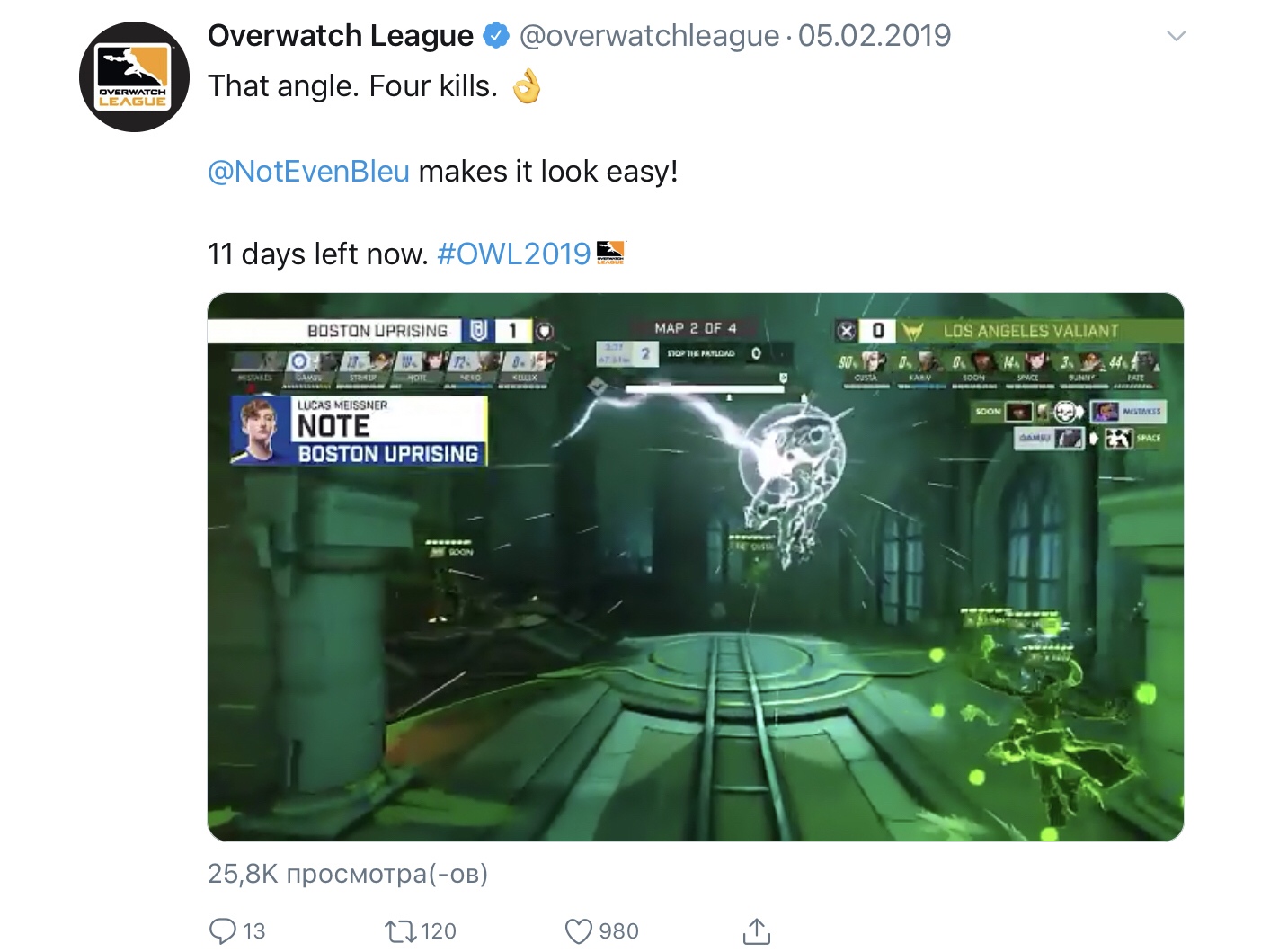Click the payload progress bar in video
Screen dimensions: 1270x952
(x=705, y=389)
